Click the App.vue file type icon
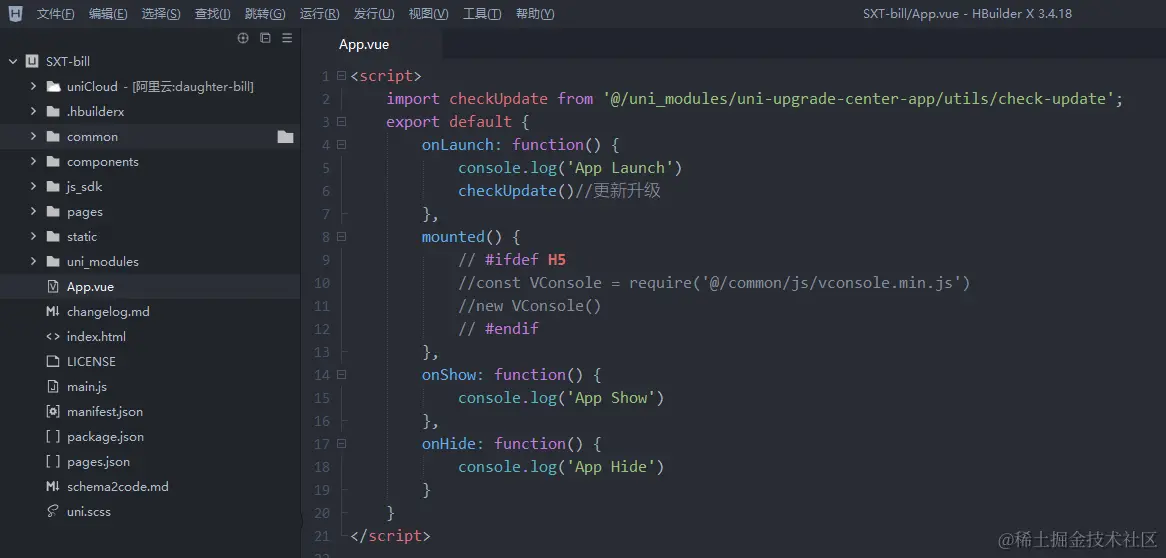1166x558 pixels. pyautogui.click(x=53, y=286)
